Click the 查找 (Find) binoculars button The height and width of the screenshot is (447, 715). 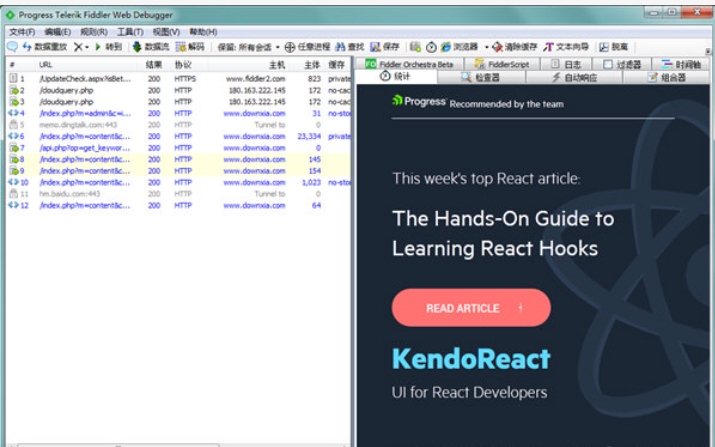click(x=350, y=47)
